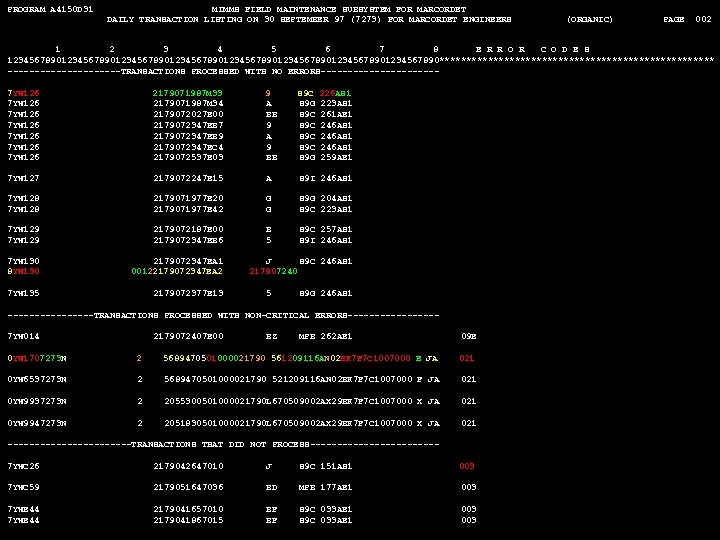Click the '261AB1' value
Screen dimensions: 720x540
(x=336, y=114)
